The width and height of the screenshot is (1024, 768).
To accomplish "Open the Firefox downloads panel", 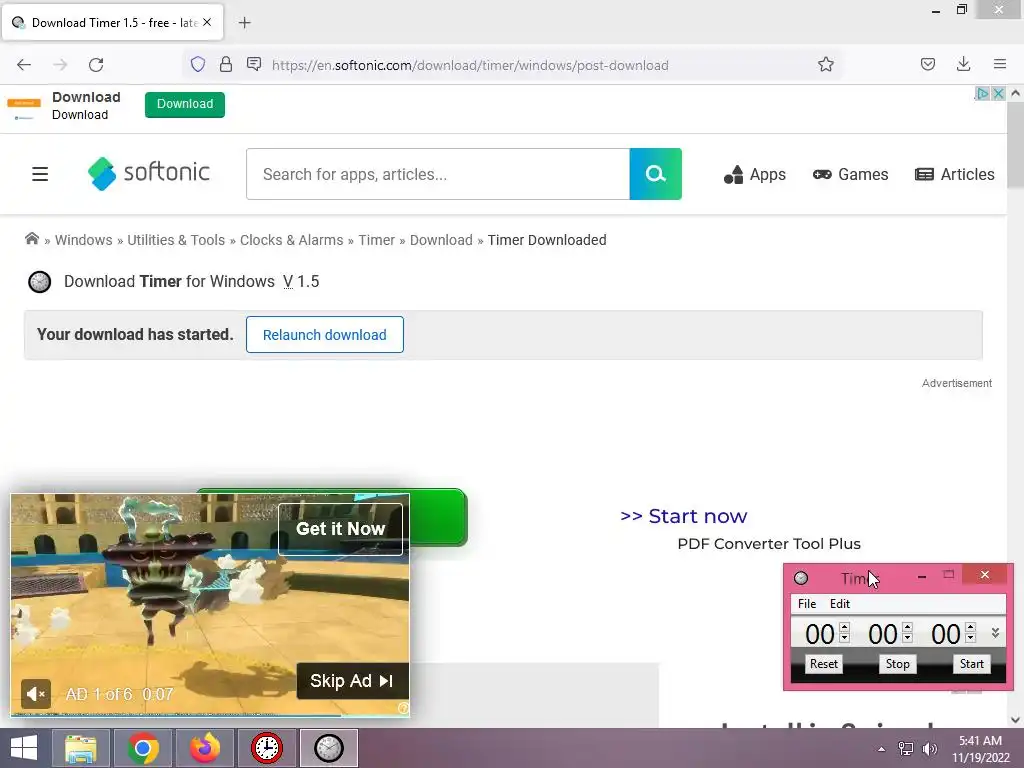I will tap(963, 64).
